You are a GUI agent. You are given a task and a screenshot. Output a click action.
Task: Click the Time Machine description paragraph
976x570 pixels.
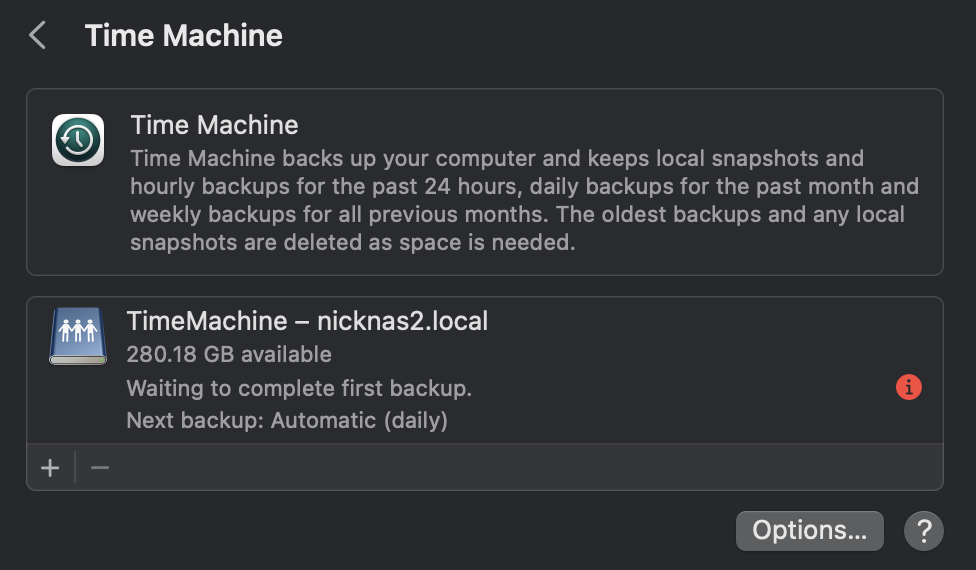(524, 200)
